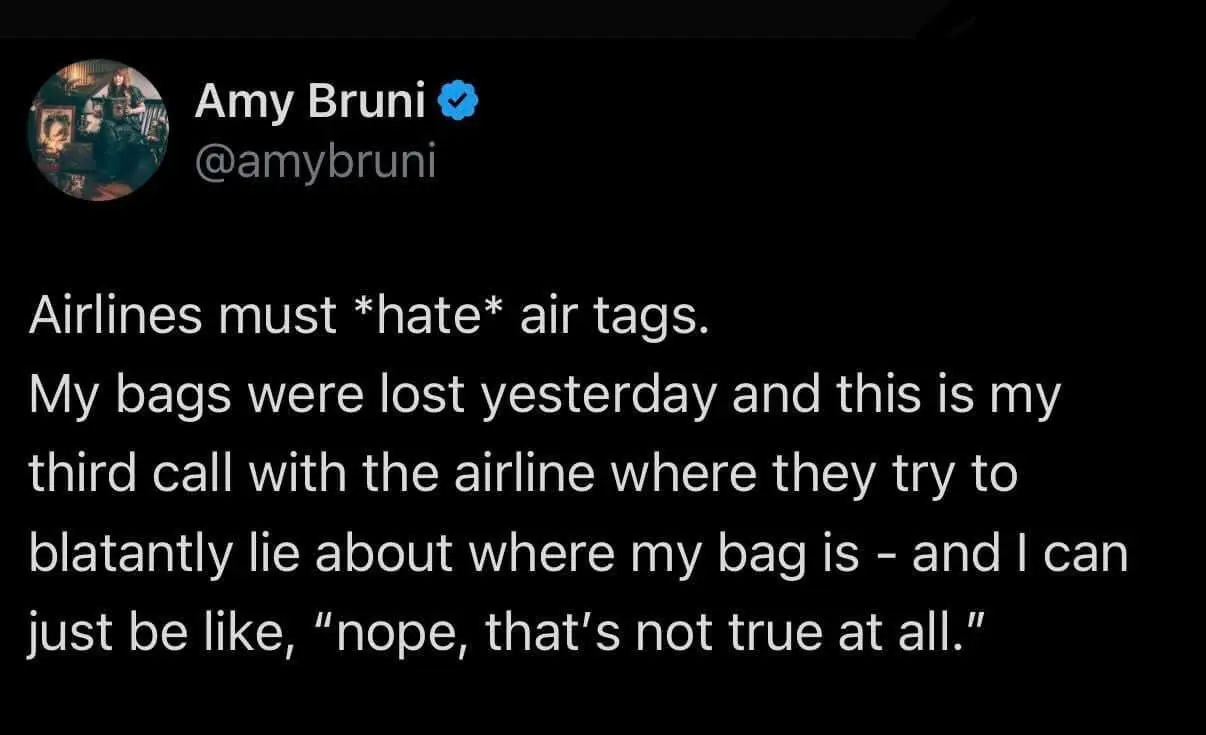Viewport: 1206px width, 735px height.
Task: Click the phrase "My bags were lost"
Action: click(250, 396)
